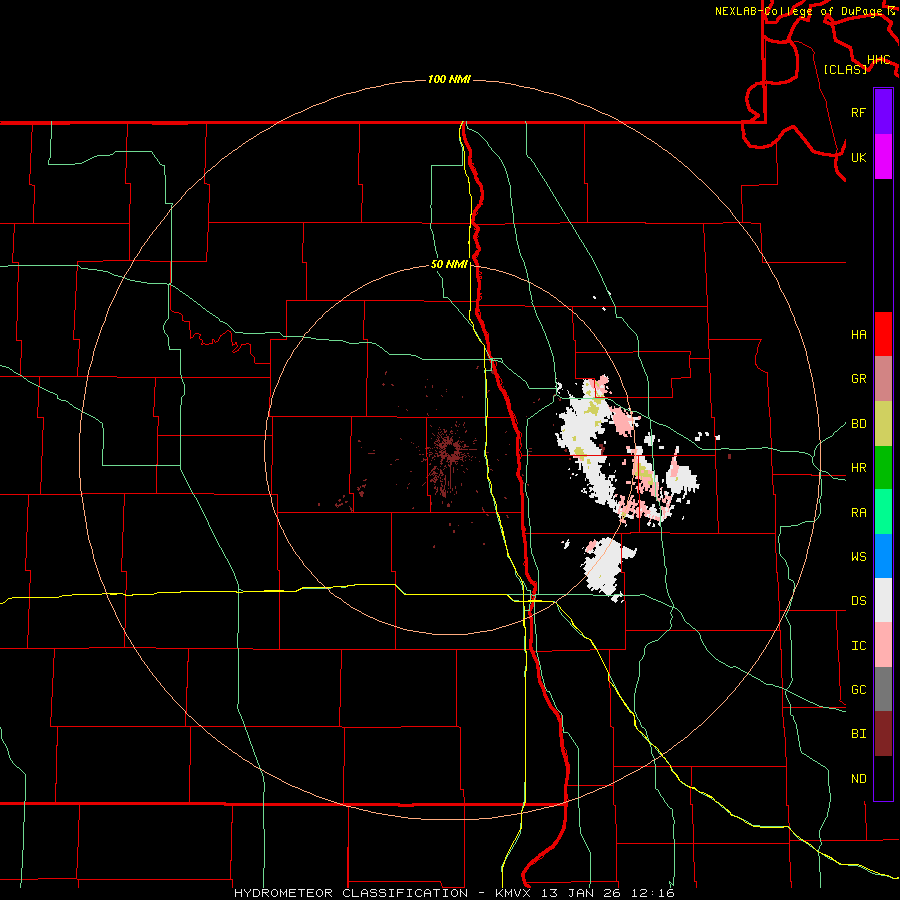Click the 'DS' legend label

point(858,601)
